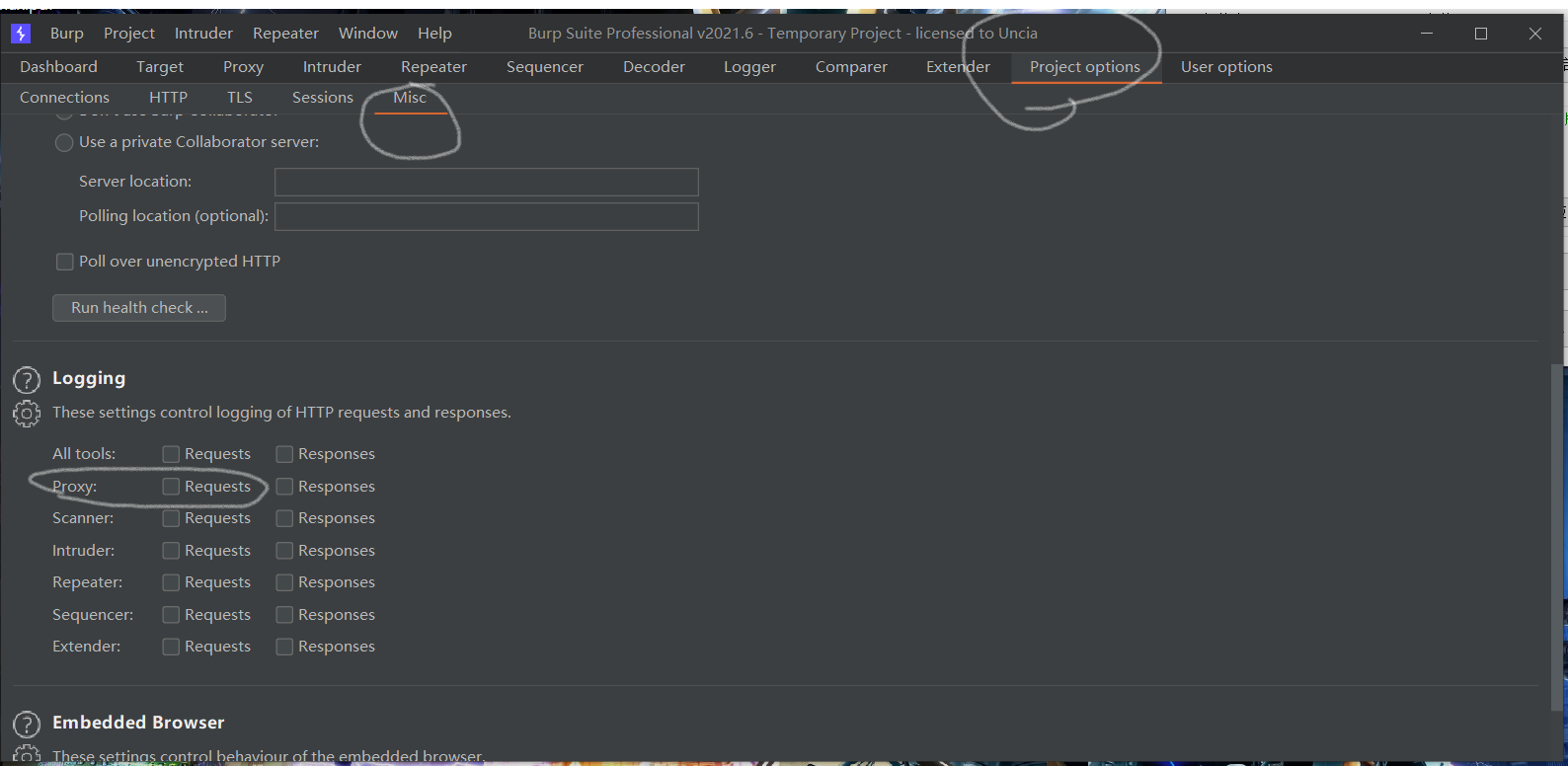The width and height of the screenshot is (1568, 766).
Task: Open the Intruder menu in menu bar
Action: click(203, 34)
